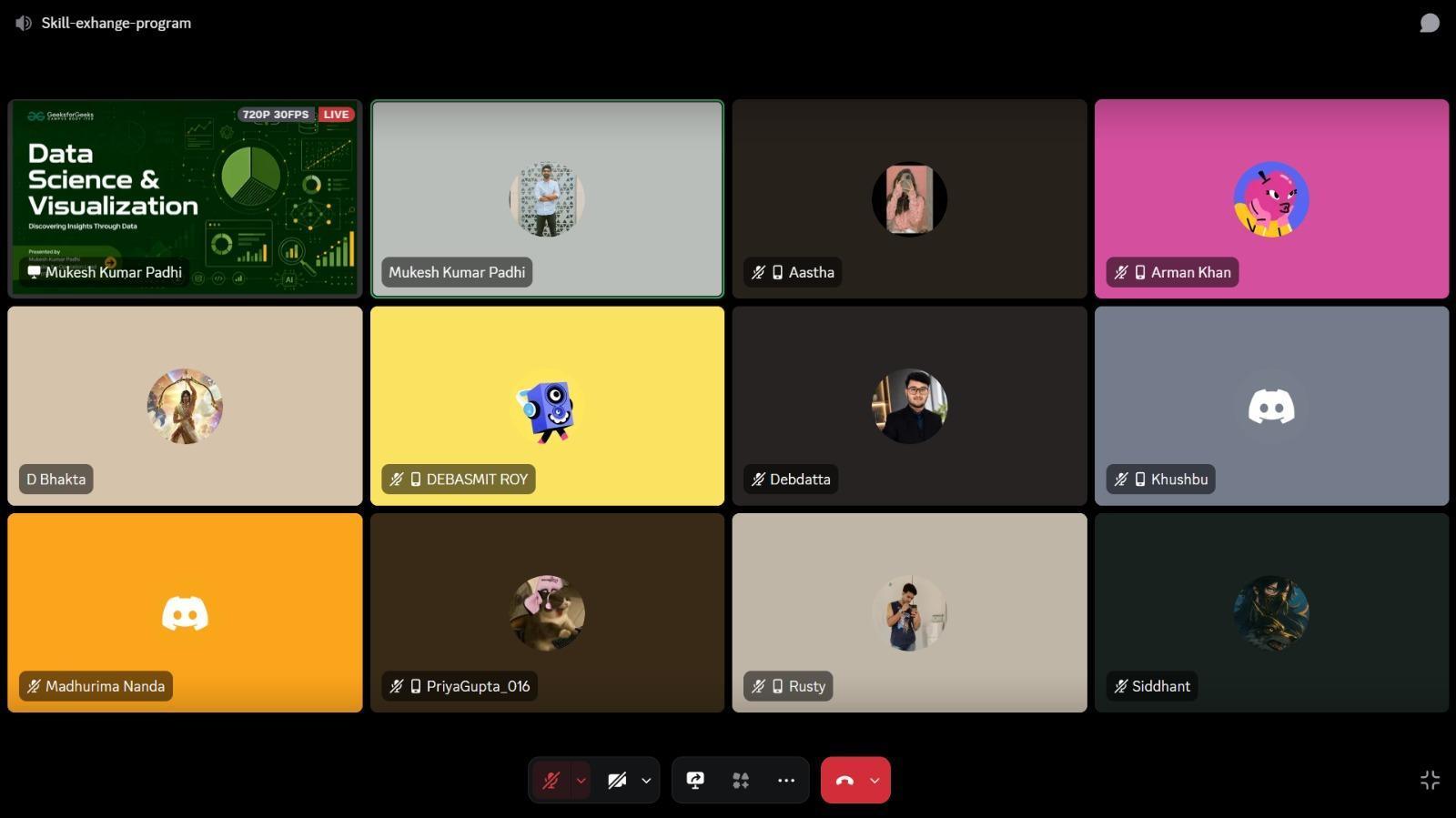Select the Arman Khan name label
Viewport: 1456px width, 818px height.
click(1172, 272)
